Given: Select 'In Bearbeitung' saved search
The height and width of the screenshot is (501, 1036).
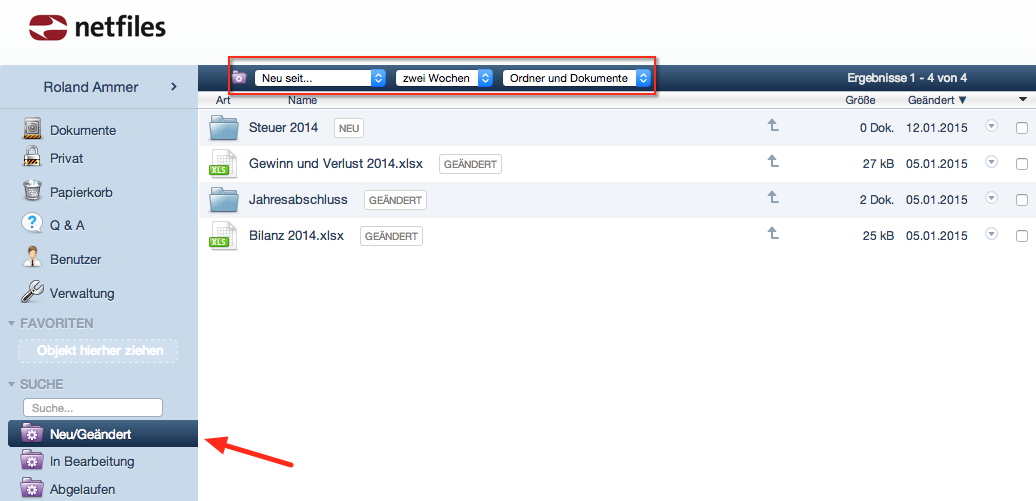Looking at the screenshot, I should (92, 461).
